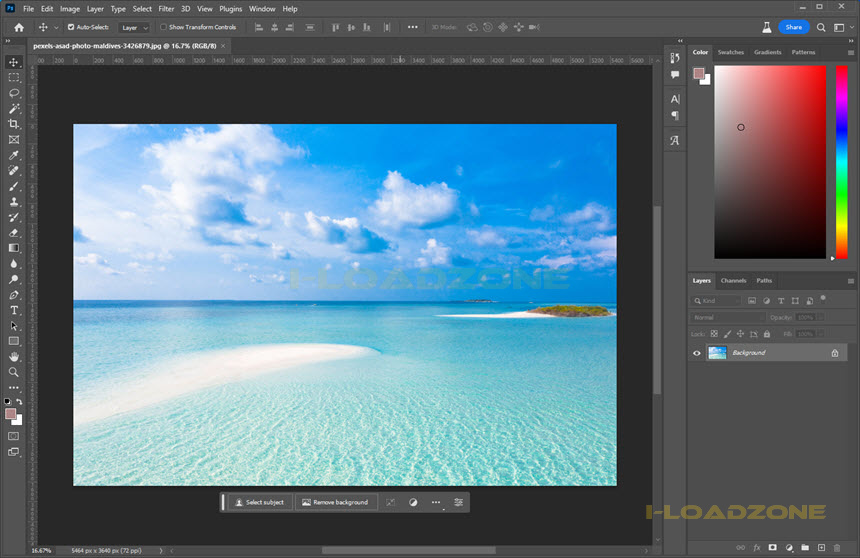Hide the Background layer eye icon
Screen dimensions: 860x558
(697, 353)
